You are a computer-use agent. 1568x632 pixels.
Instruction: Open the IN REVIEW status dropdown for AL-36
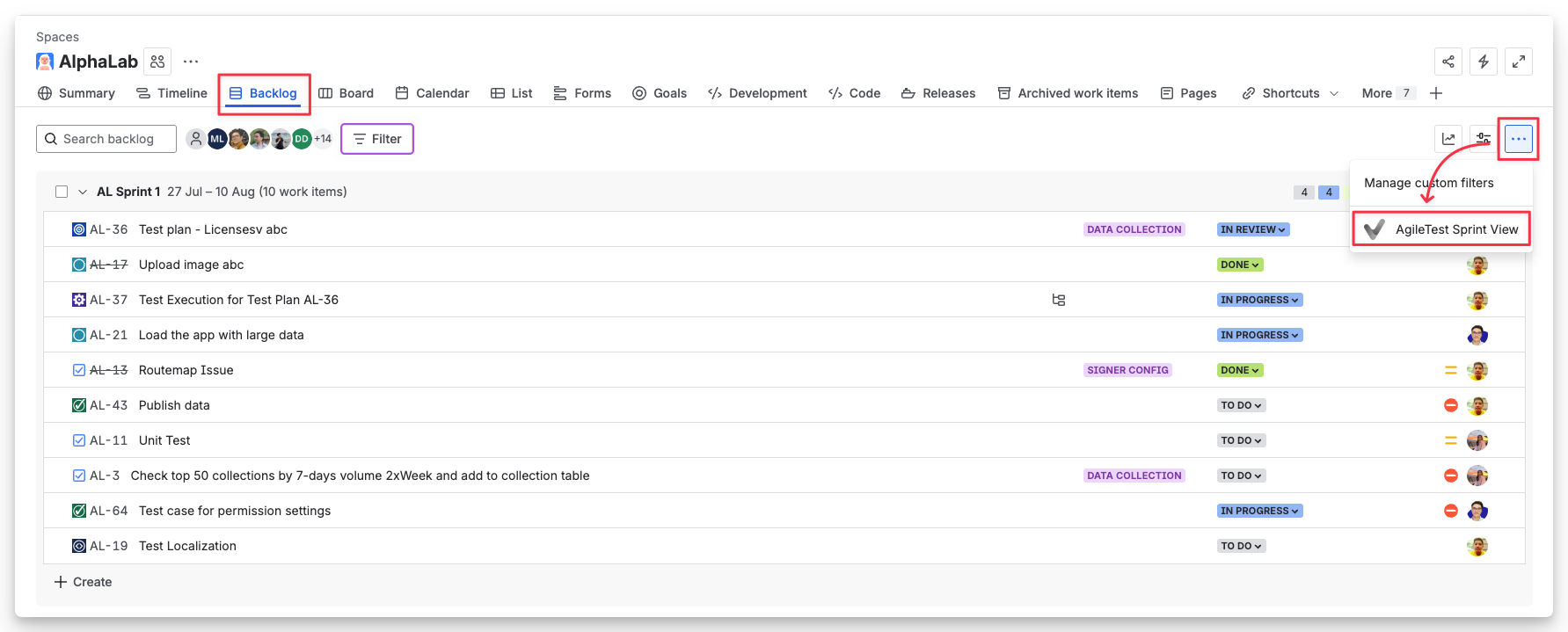click(x=1253, y=229)
